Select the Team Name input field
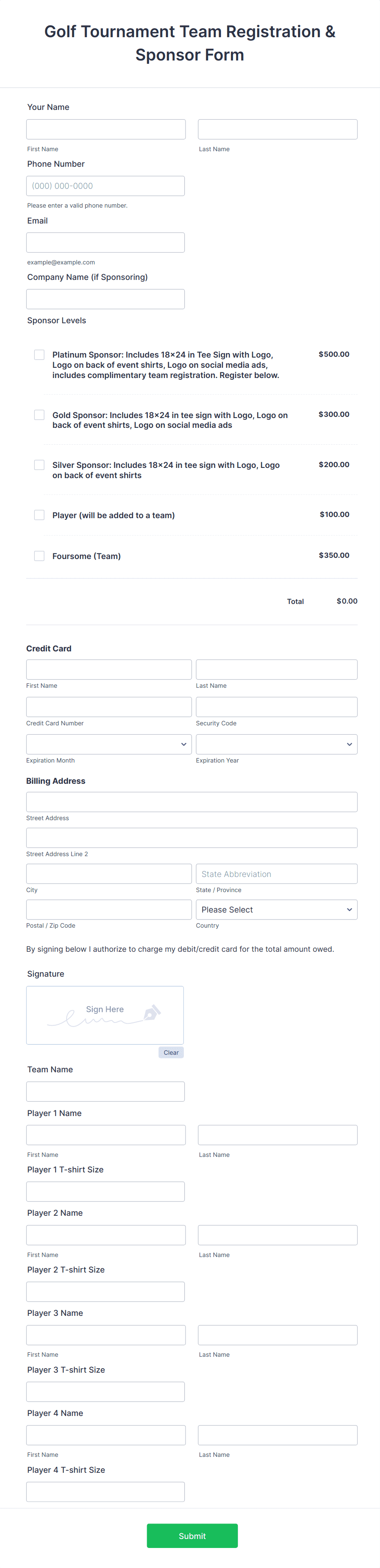Viewport: 380px width, 1568px height. pos(105,1092)
